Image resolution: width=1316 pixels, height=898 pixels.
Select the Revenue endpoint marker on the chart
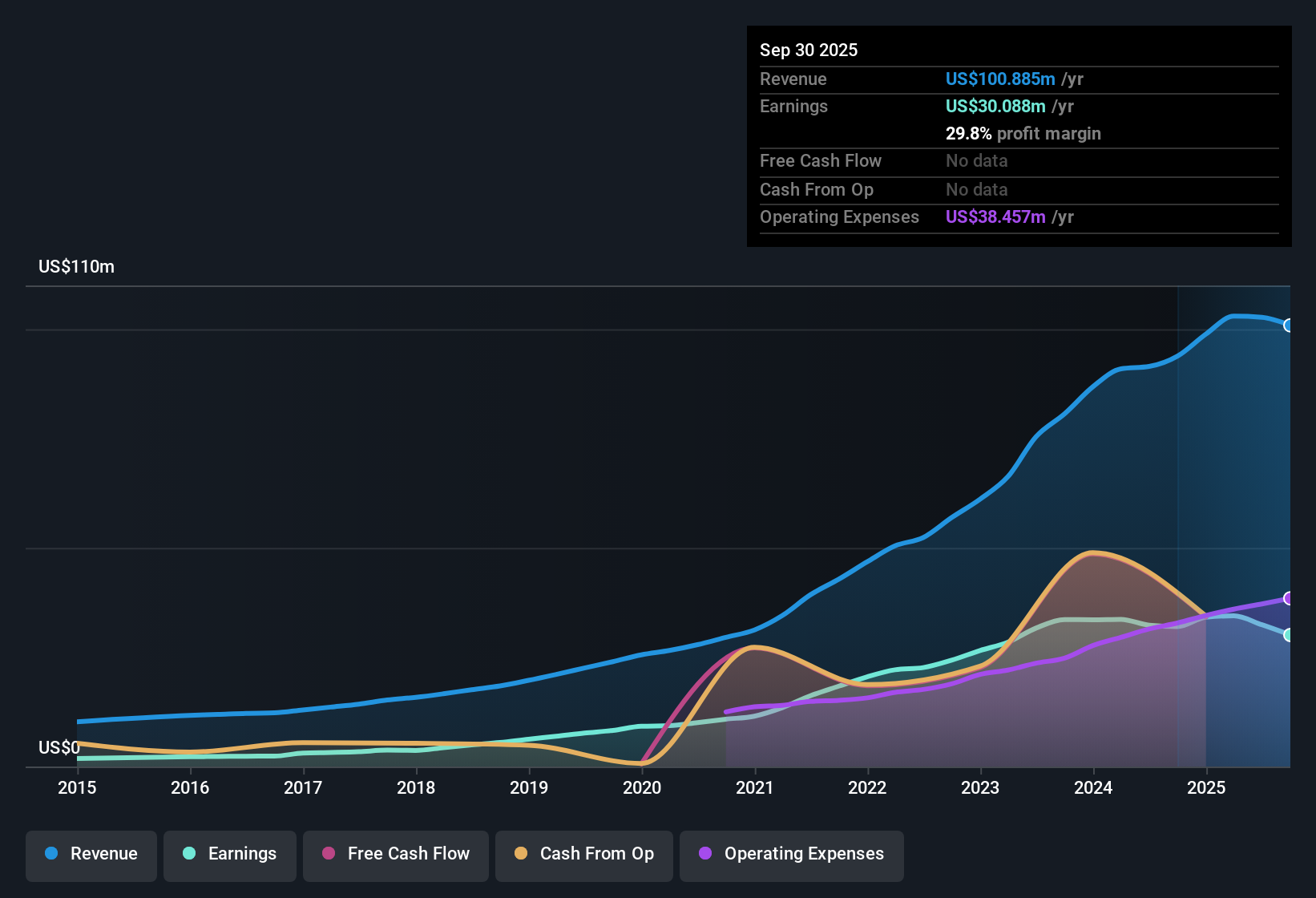click(1289, 326)
